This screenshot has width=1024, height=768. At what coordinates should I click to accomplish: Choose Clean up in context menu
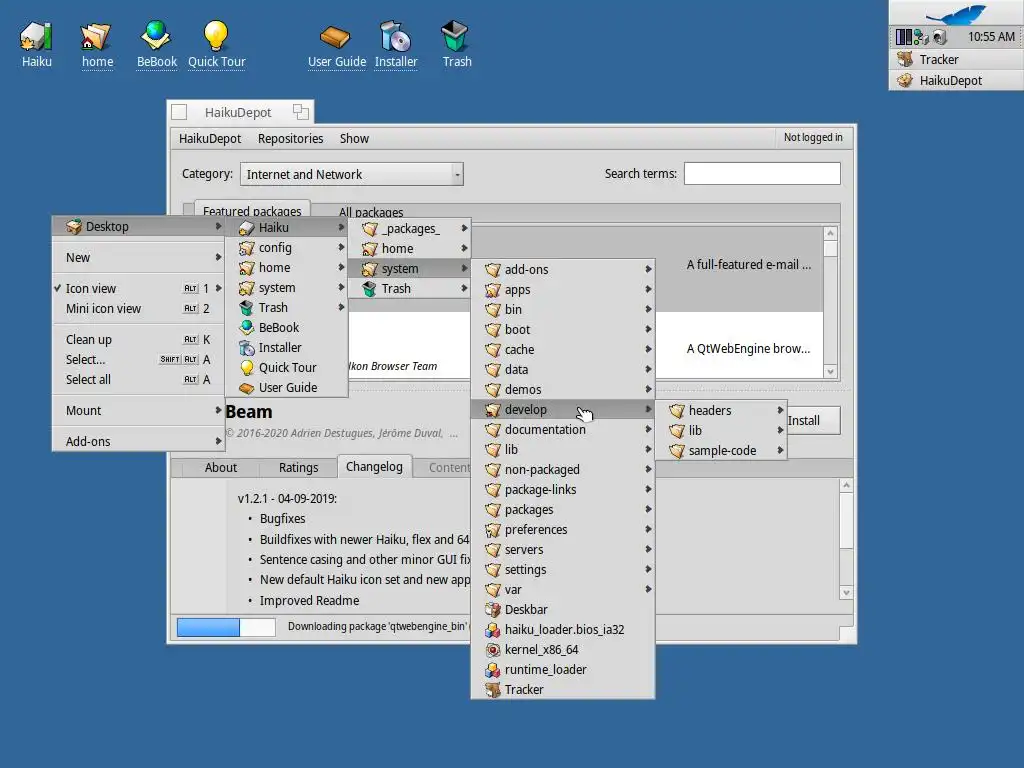pos(138,340)
